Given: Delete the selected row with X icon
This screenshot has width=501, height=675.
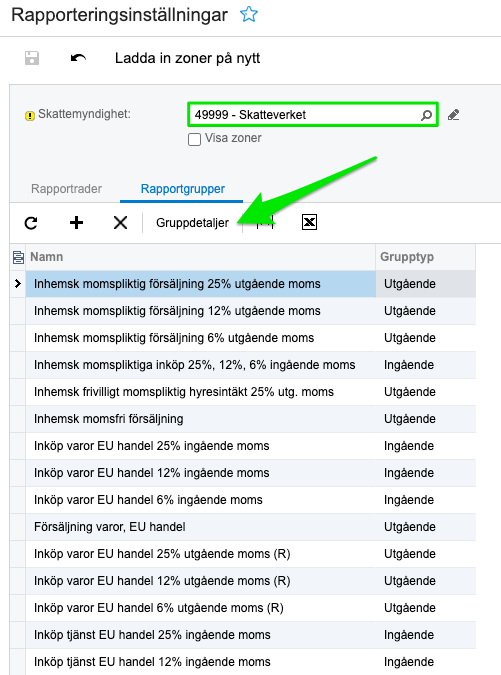Looking at the screenshot, I should click(121, 223).
